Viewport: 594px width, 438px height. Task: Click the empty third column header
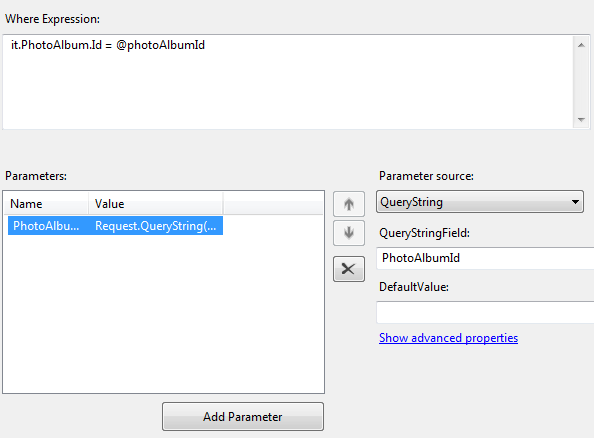pyautogui.click(x=273, y=203)
